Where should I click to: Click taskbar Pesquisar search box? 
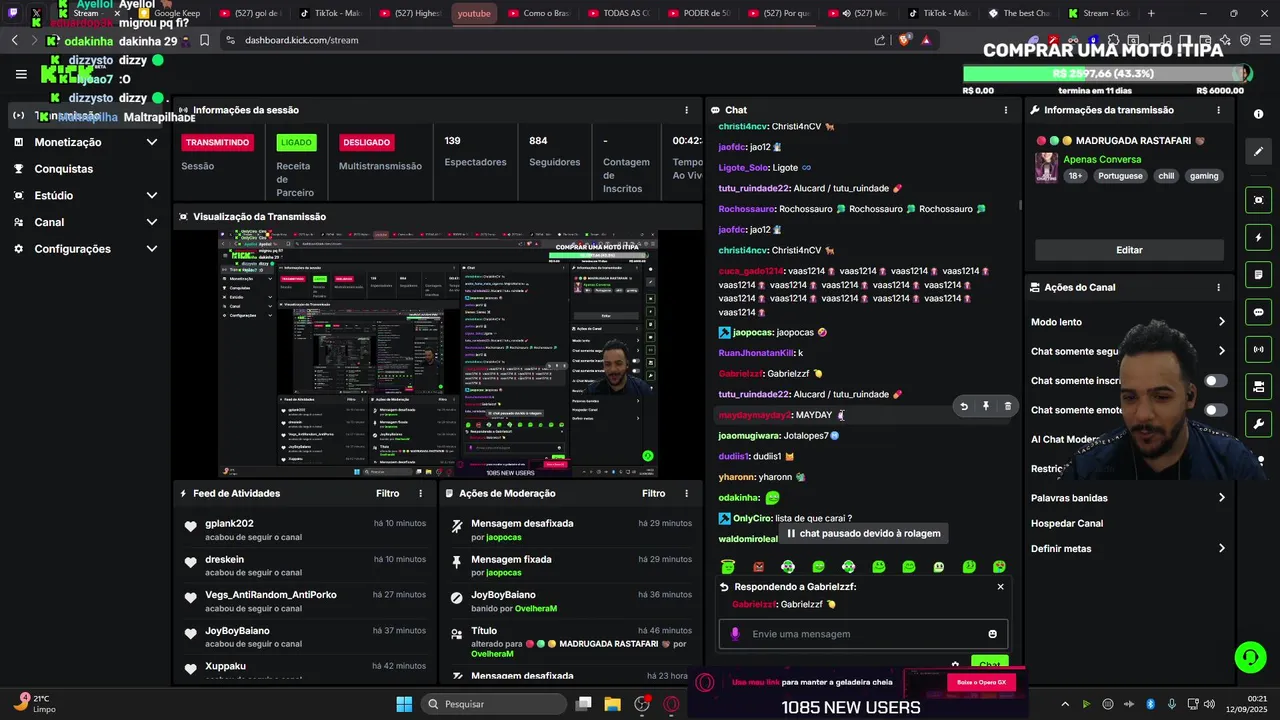click(493, 704)
